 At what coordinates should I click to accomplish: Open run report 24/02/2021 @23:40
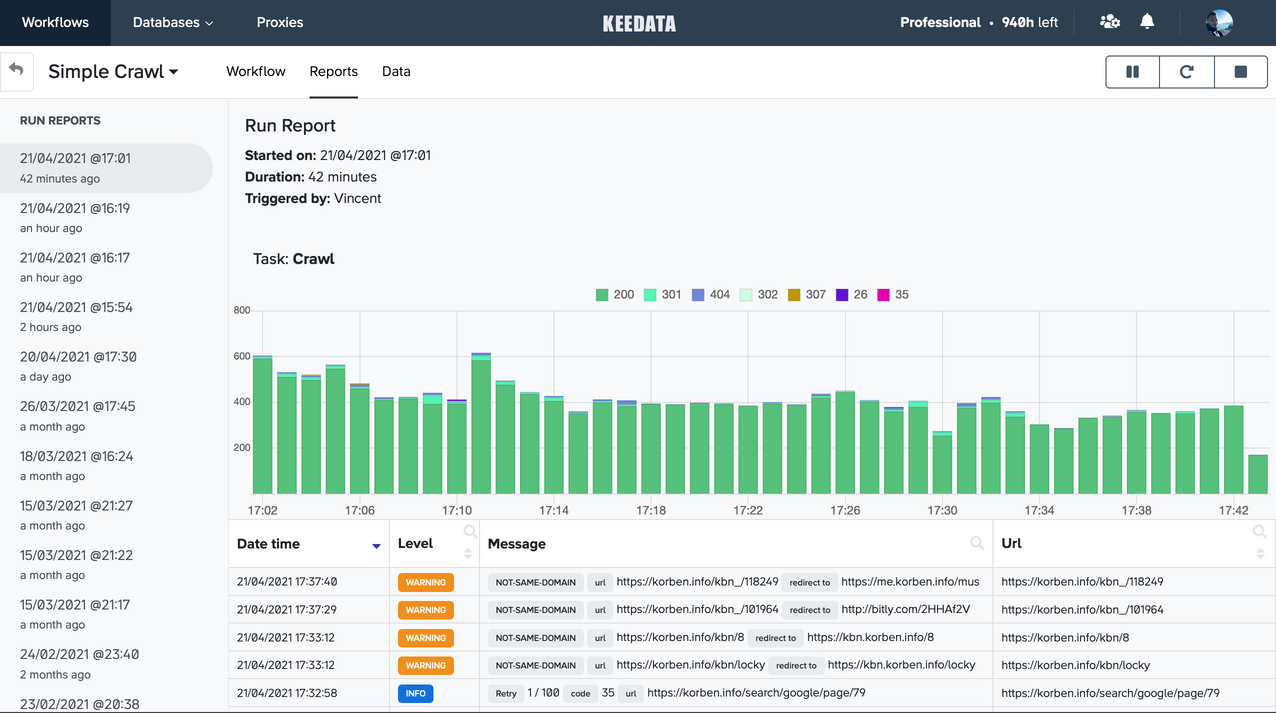point(106,664)
